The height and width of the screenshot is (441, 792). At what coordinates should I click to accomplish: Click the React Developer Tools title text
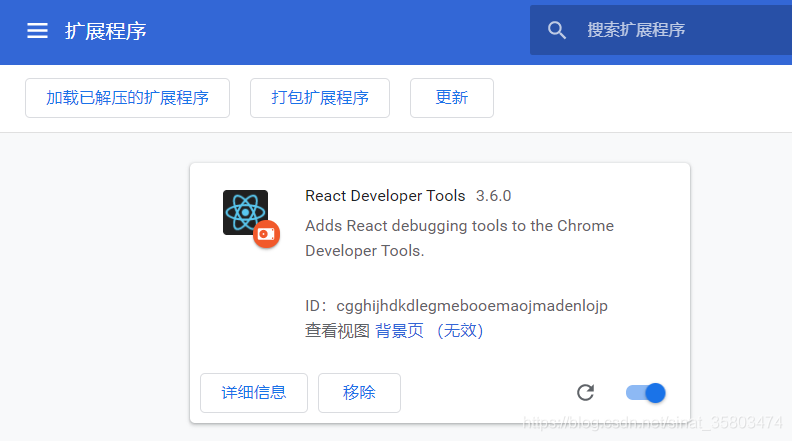(x=385, y=196)
